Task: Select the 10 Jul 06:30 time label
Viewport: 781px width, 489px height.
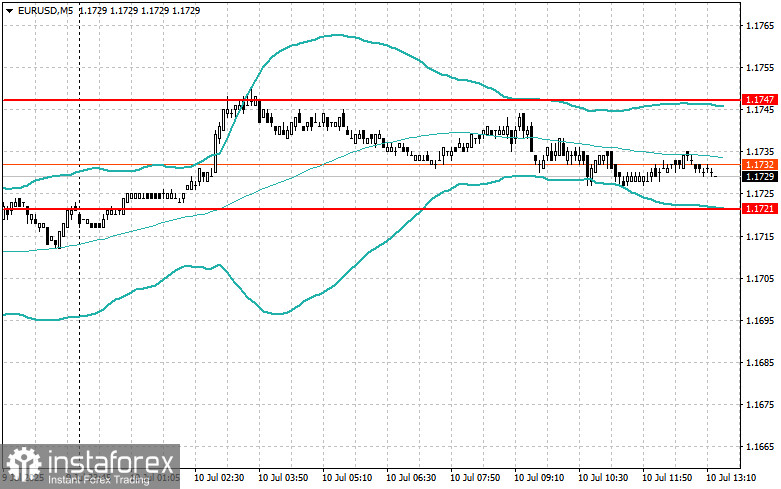Action: tap(411, 478)
